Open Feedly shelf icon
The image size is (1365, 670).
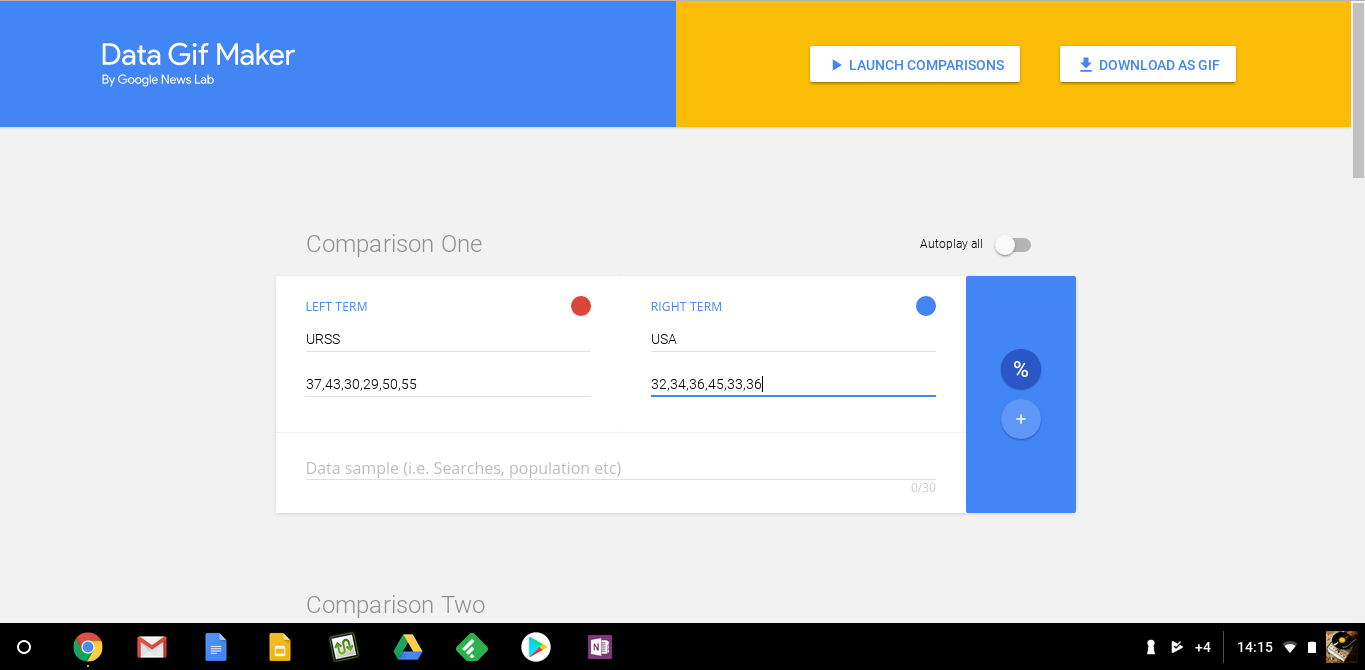[x=471, y=647]
